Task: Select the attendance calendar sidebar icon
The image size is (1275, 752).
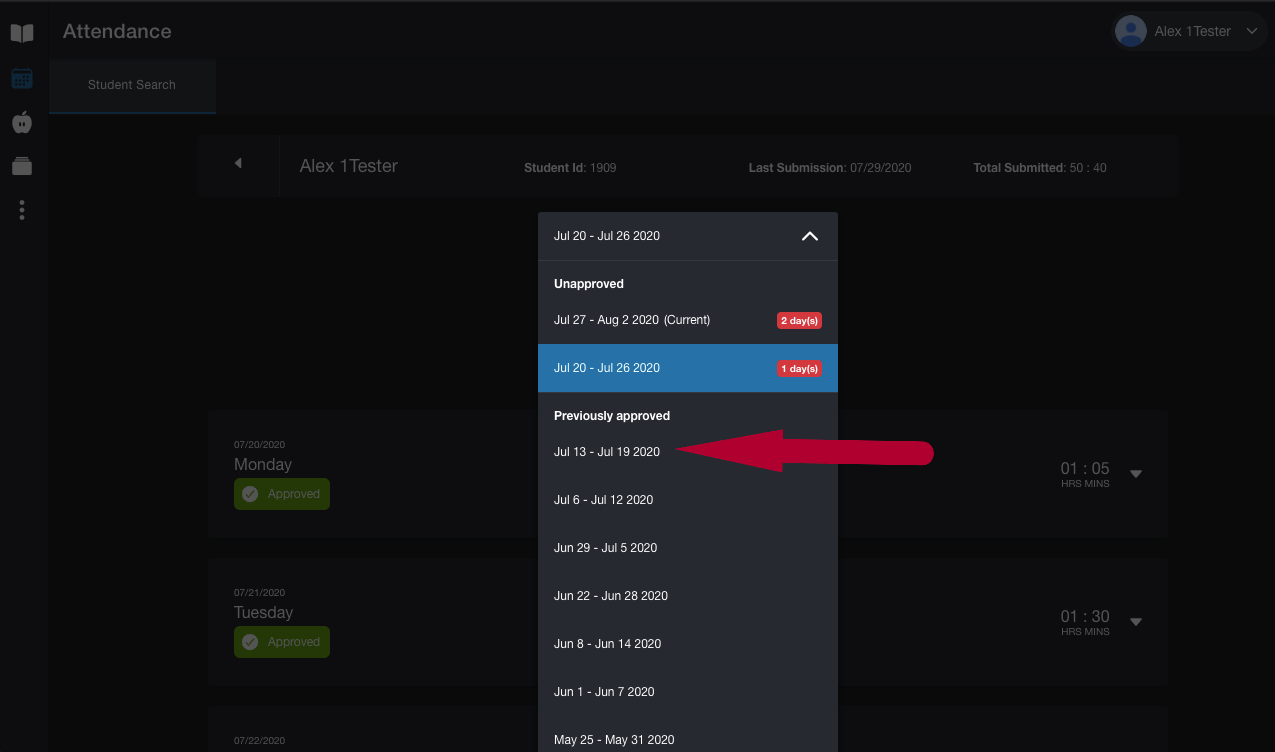Action: pos(22,78)
